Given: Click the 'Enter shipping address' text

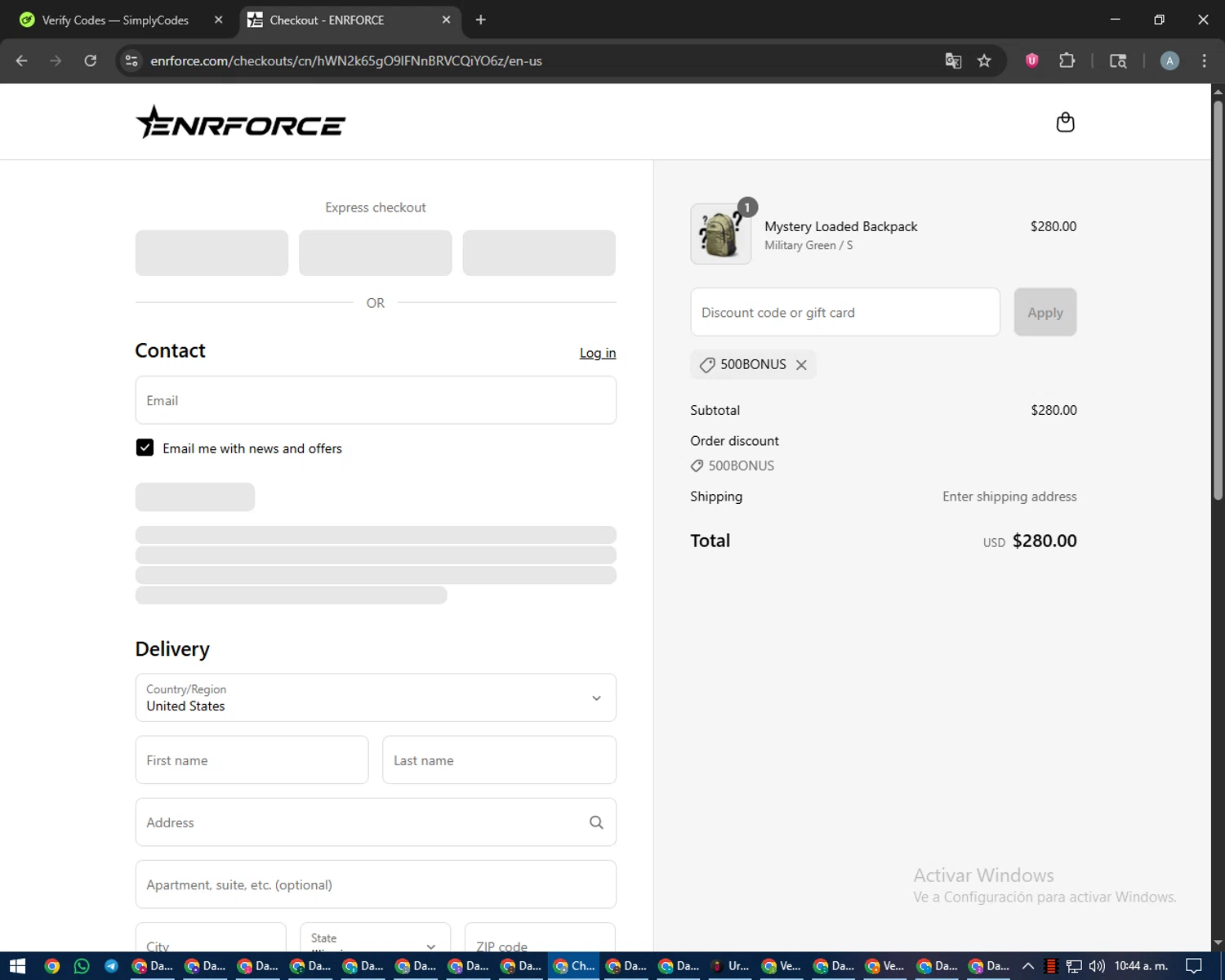Looking at the screenshot, I should 1009,497.
